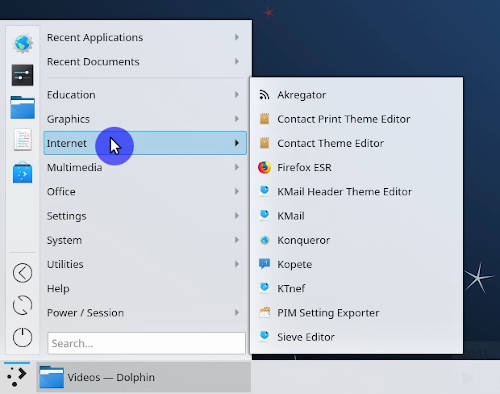This screenshot has width=500, height=394.
Task: Click the KTnef icon
Action: click(x=264, y=288)
